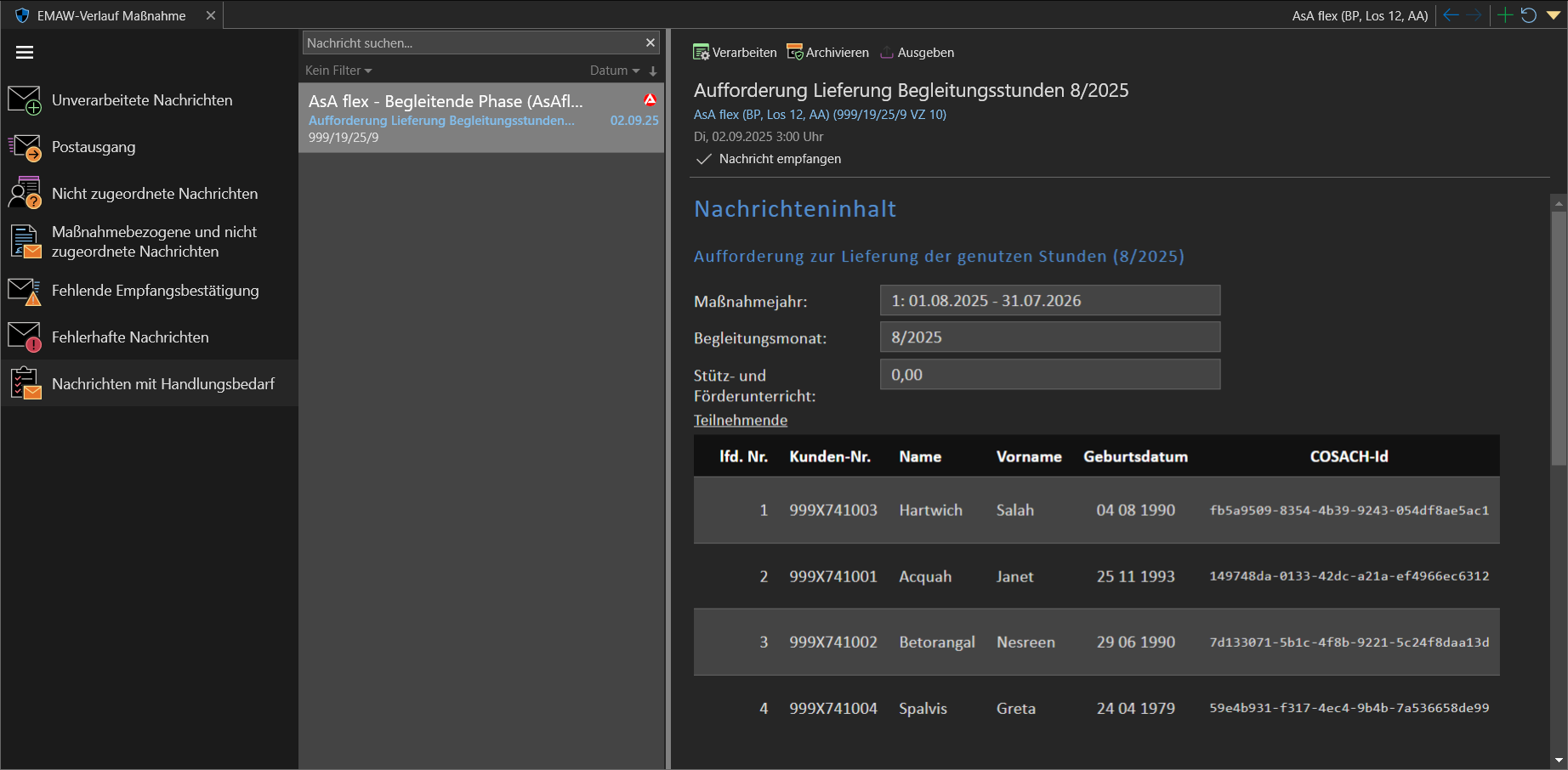The height and width of the screenshot is (770, 1568).
Task: Open the Datum sort dropdown
Action: point(615,71)
